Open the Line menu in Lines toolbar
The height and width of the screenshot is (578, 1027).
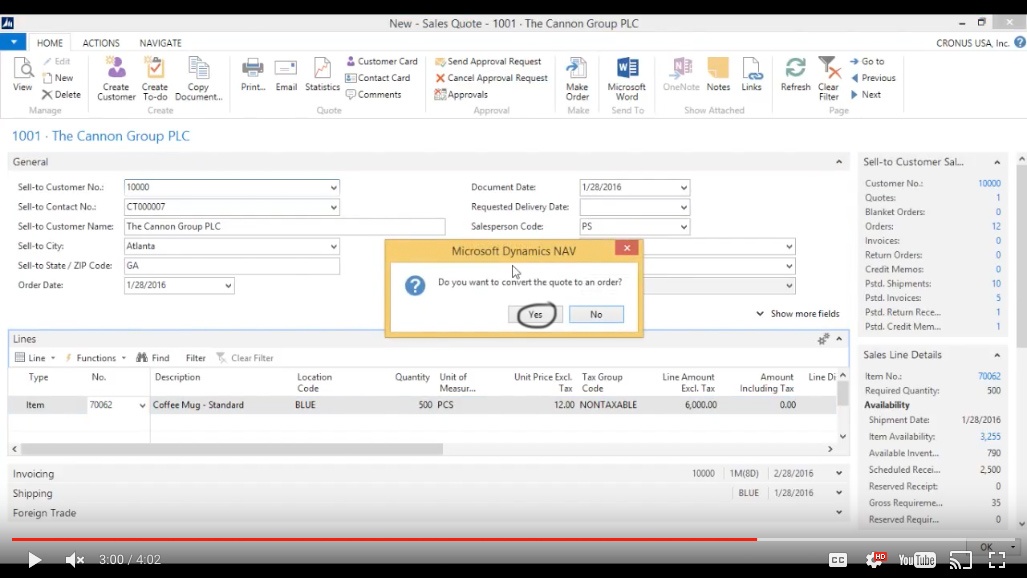point(35,358)
